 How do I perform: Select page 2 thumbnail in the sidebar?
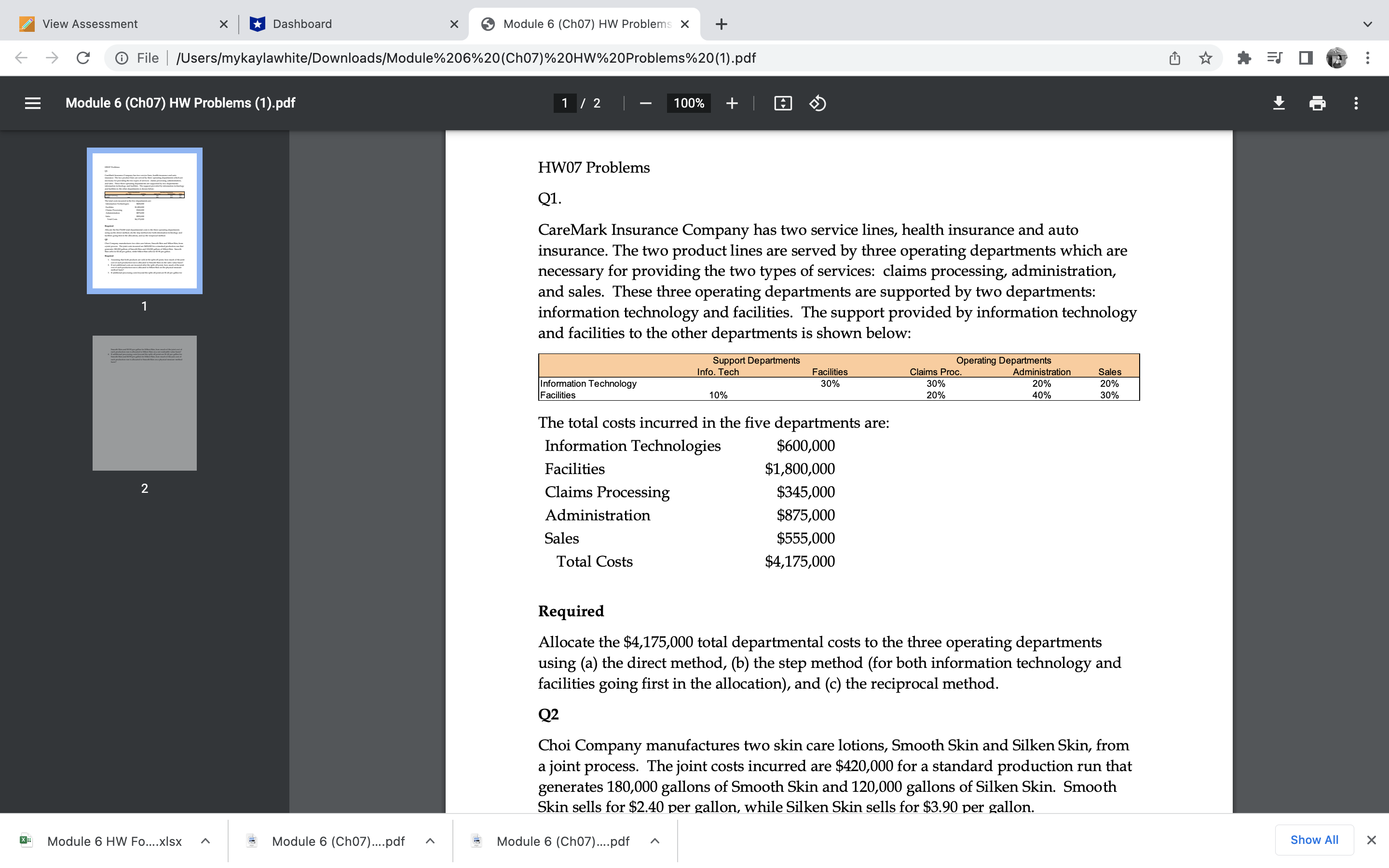[144, 403]
